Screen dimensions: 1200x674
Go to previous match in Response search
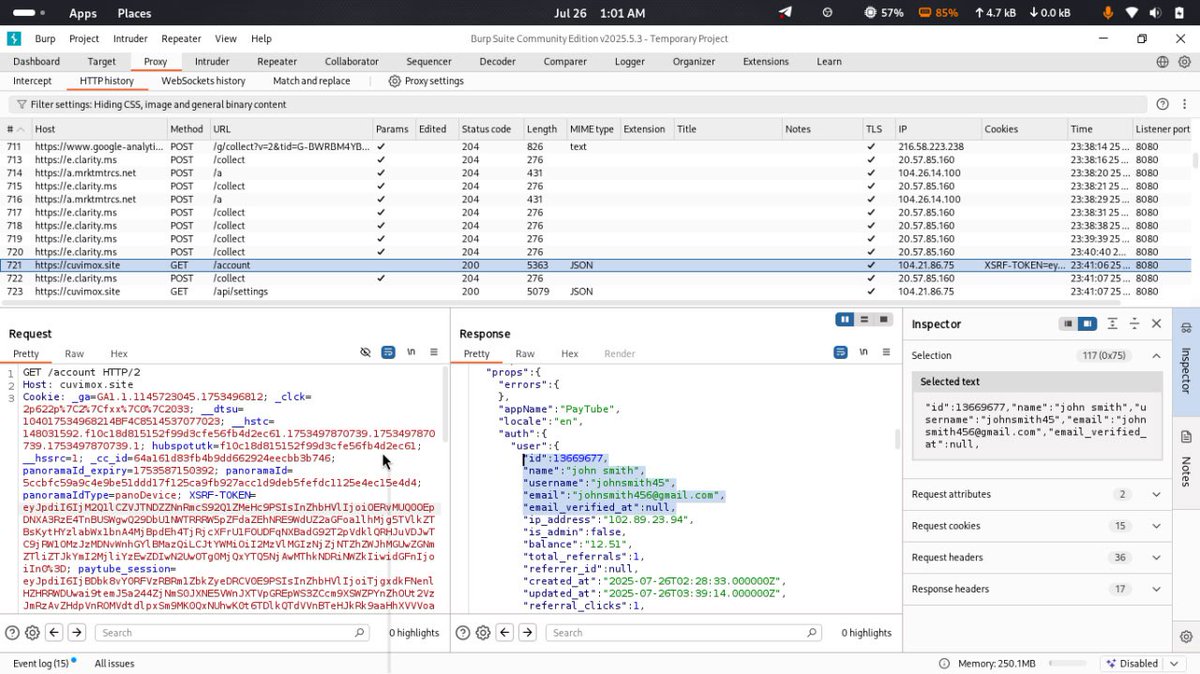click(x=505, y=633)
